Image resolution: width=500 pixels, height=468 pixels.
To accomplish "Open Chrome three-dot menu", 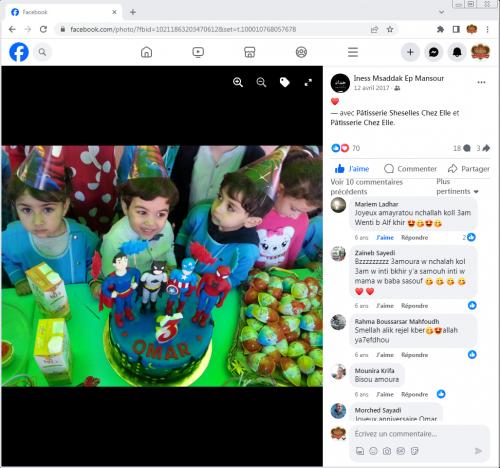I will [x=487, y=29].
